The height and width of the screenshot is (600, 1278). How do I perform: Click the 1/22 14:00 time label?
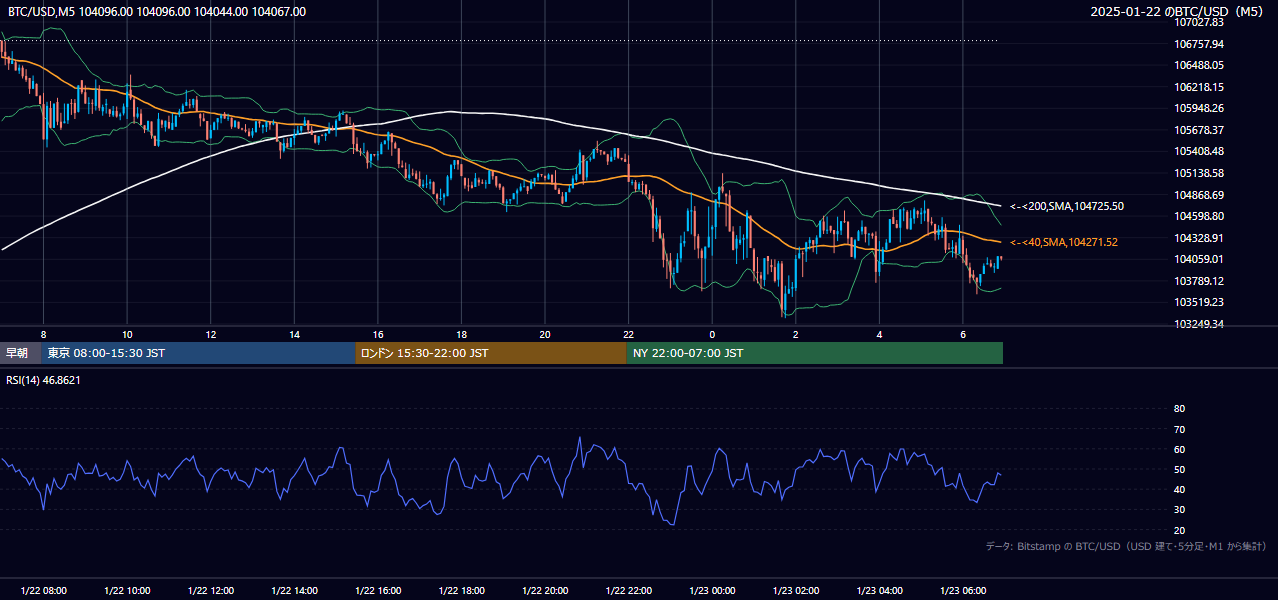coord(294,591)
